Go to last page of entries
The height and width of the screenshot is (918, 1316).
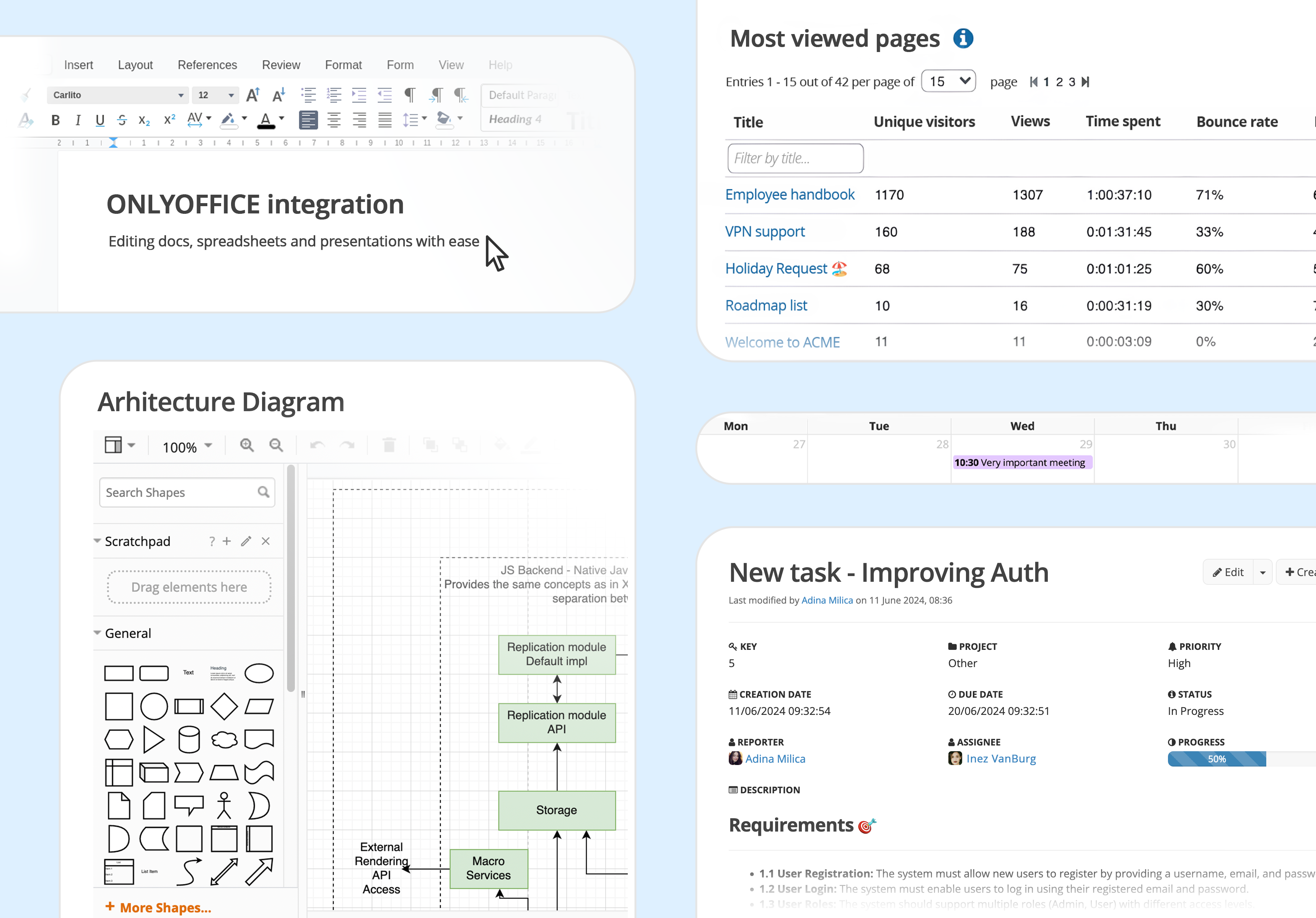coord(1086,82)
